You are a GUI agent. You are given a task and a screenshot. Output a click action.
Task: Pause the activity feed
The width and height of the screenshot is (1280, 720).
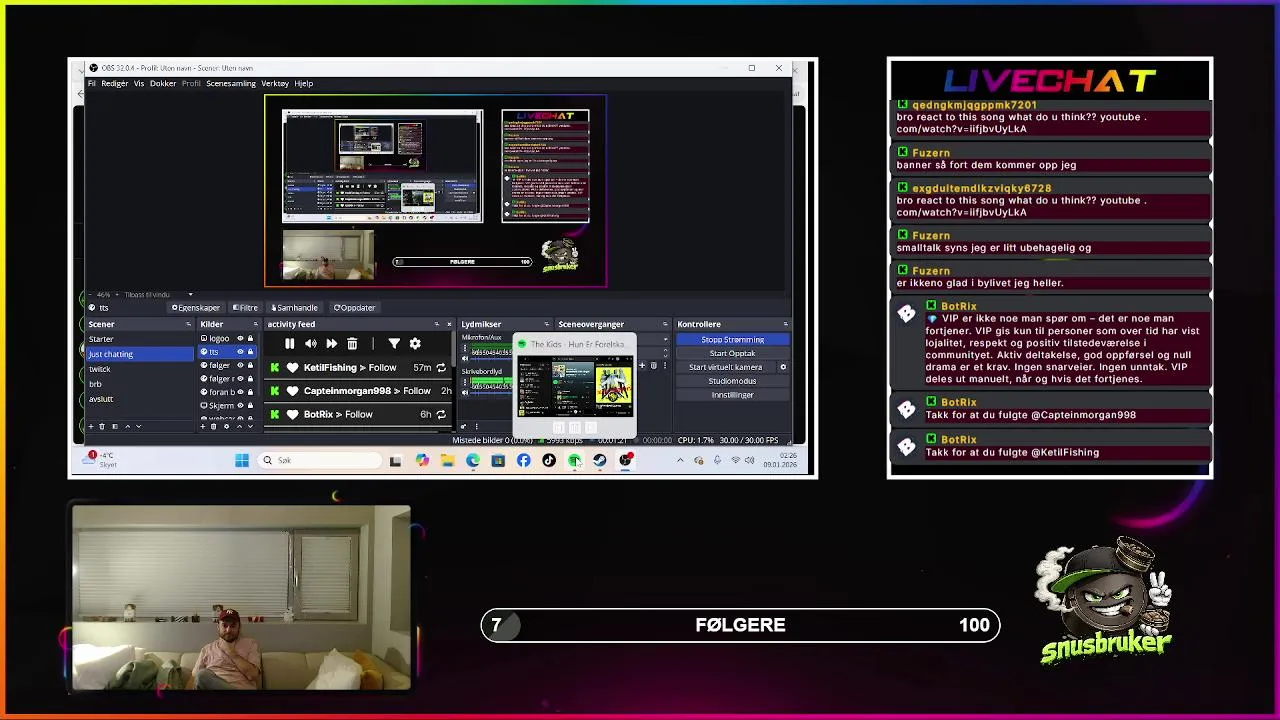coord(289,344)
